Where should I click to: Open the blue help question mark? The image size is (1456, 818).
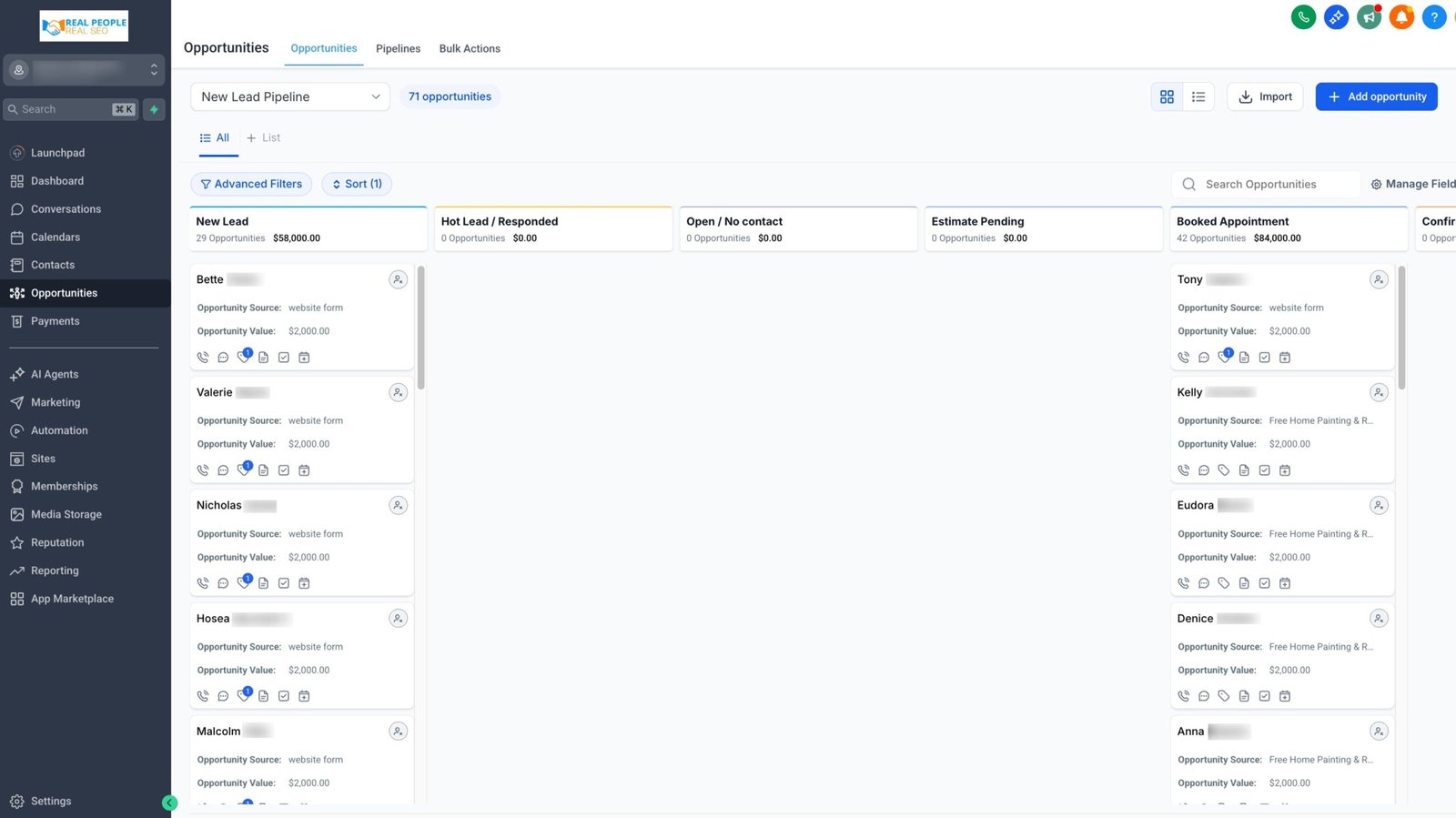pos(1433,17)
